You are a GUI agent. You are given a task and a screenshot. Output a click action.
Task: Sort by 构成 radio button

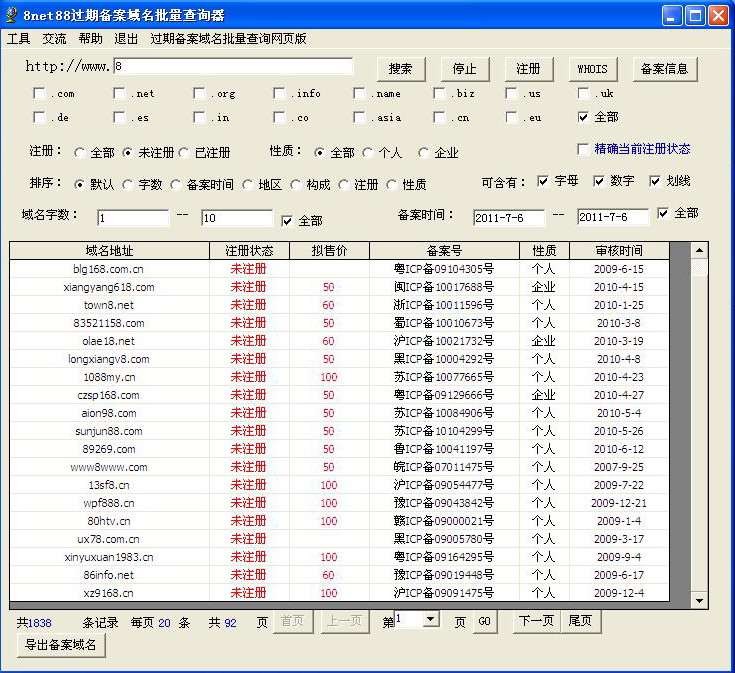pos(295,185)
